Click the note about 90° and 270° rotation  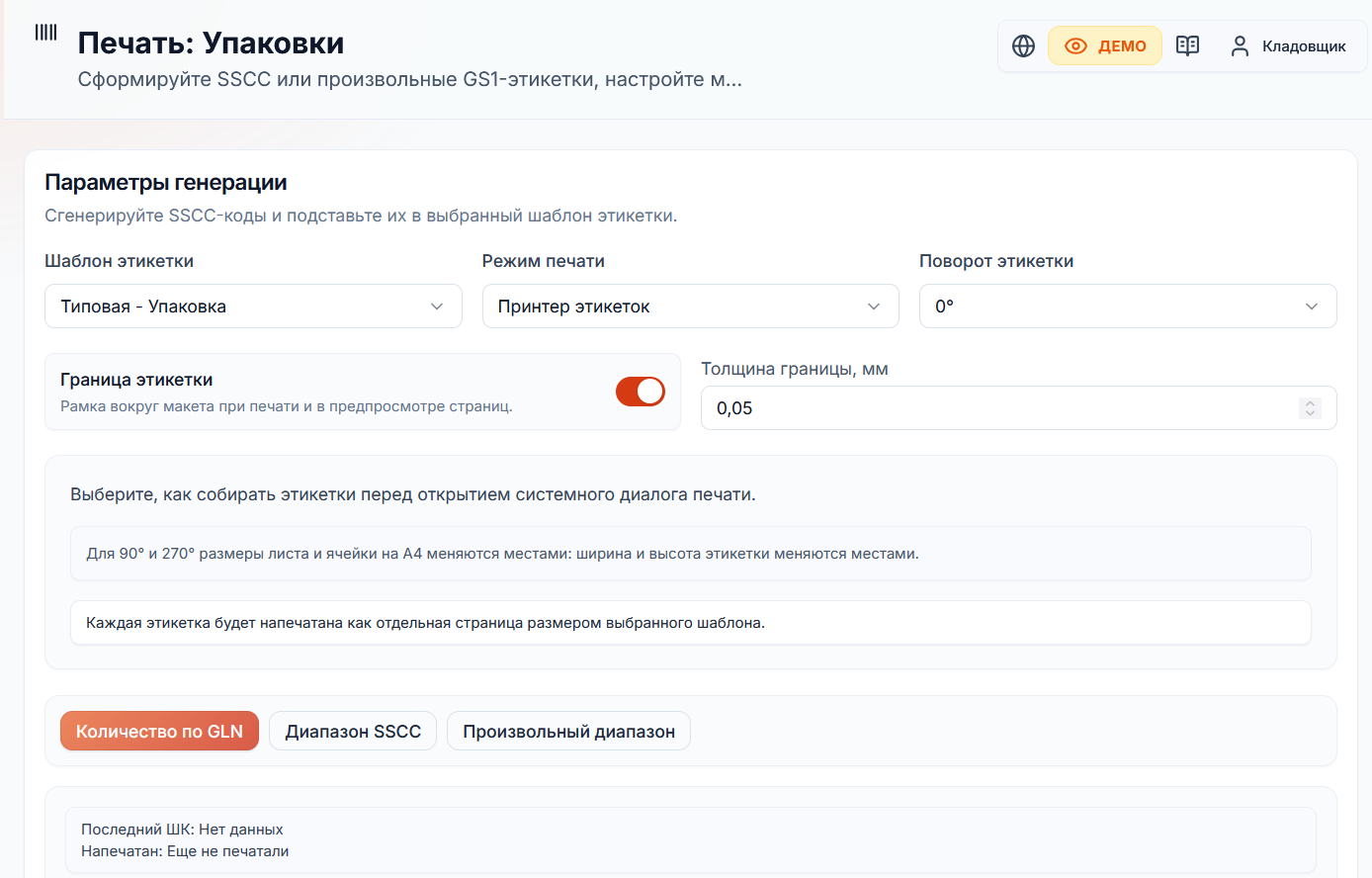pos(691,554)
